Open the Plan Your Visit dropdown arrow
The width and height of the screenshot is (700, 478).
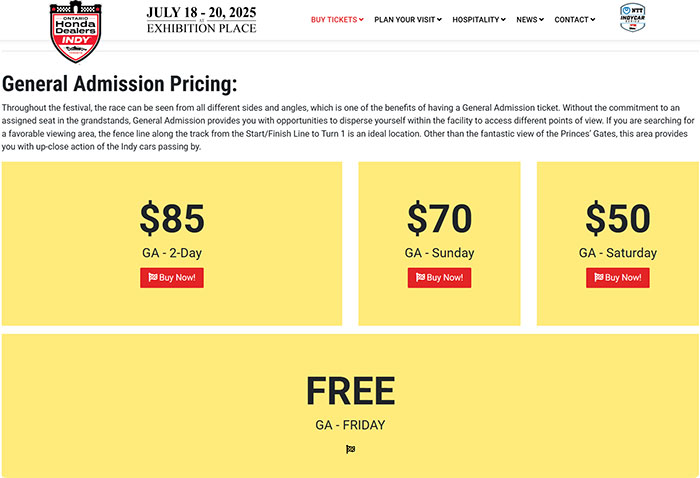coord(438,20)
